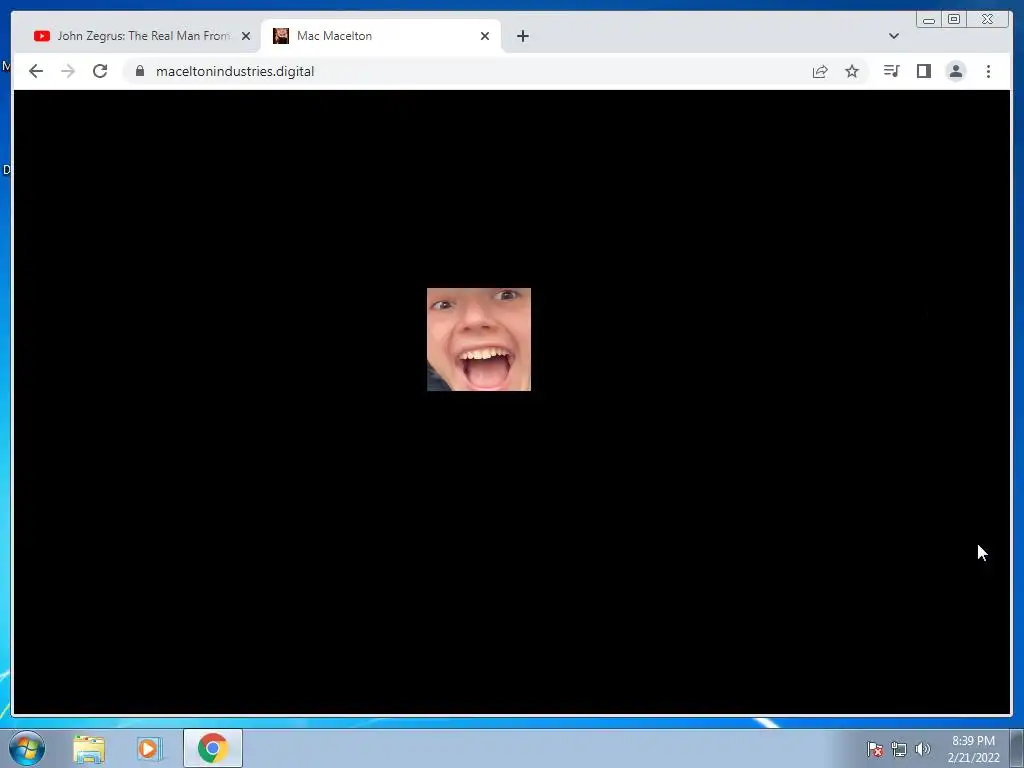Click the Chrome taskbar button
Screen dimensions: 1024x768
[x=213, y=748]
